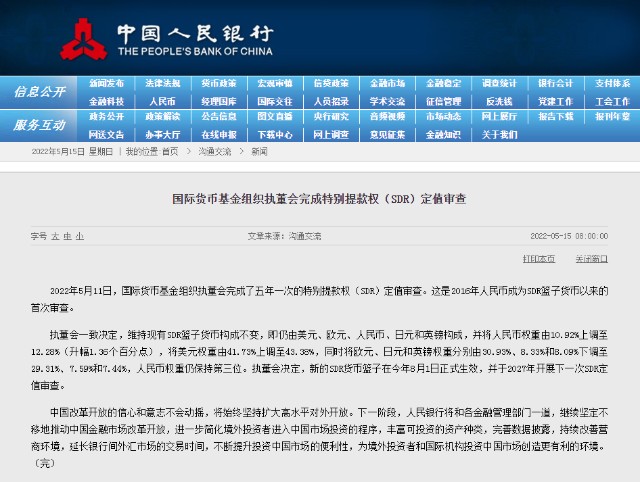
Task: Click the 服务互动 category header
Action: coord(40,125)
